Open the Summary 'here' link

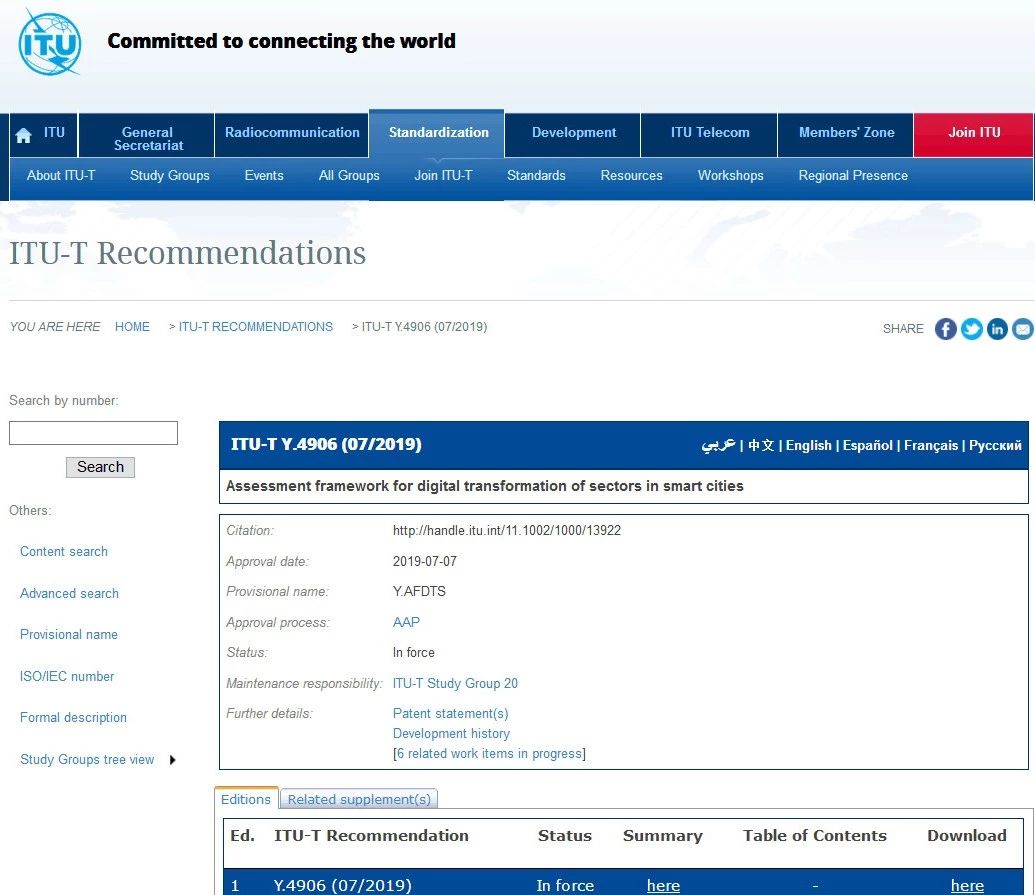tap(663, 885)
